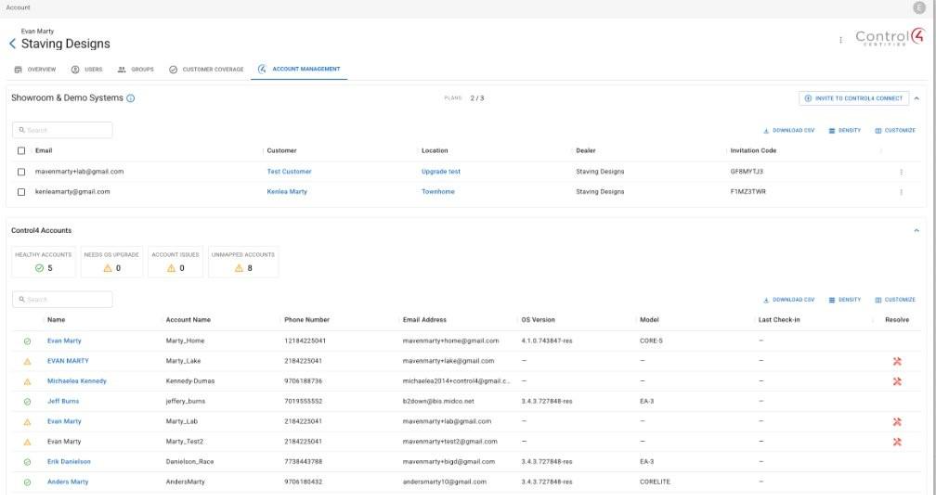
Task: Click the b2down@bis.midco.net email cell
Action: point(439,402)
